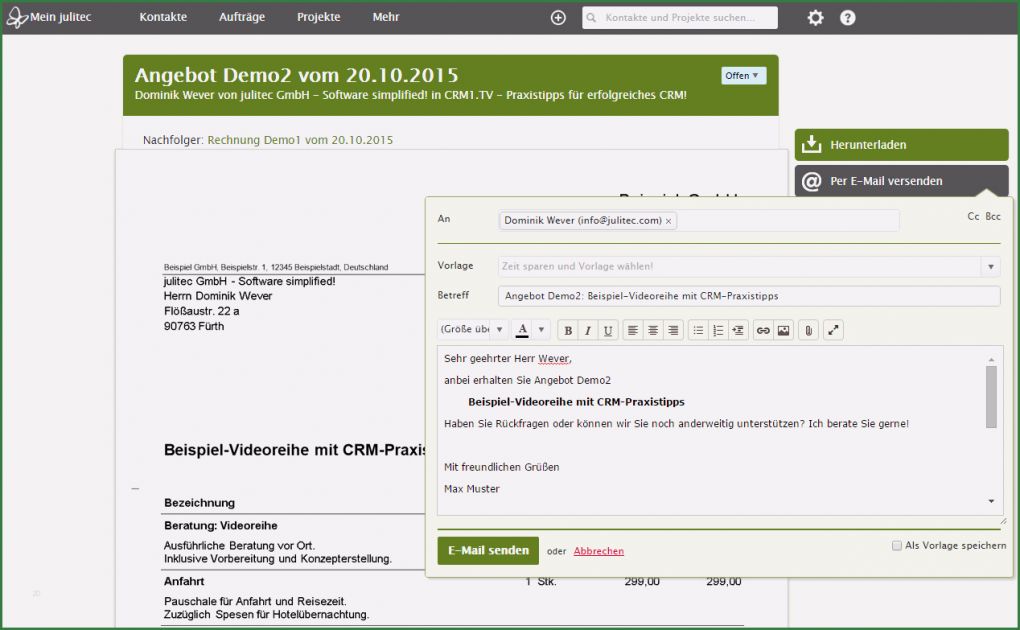Attach a file with the paperclip icon
Image resolution: width=1020 pixels, height=630 pixels.
[x=810, y=330]
